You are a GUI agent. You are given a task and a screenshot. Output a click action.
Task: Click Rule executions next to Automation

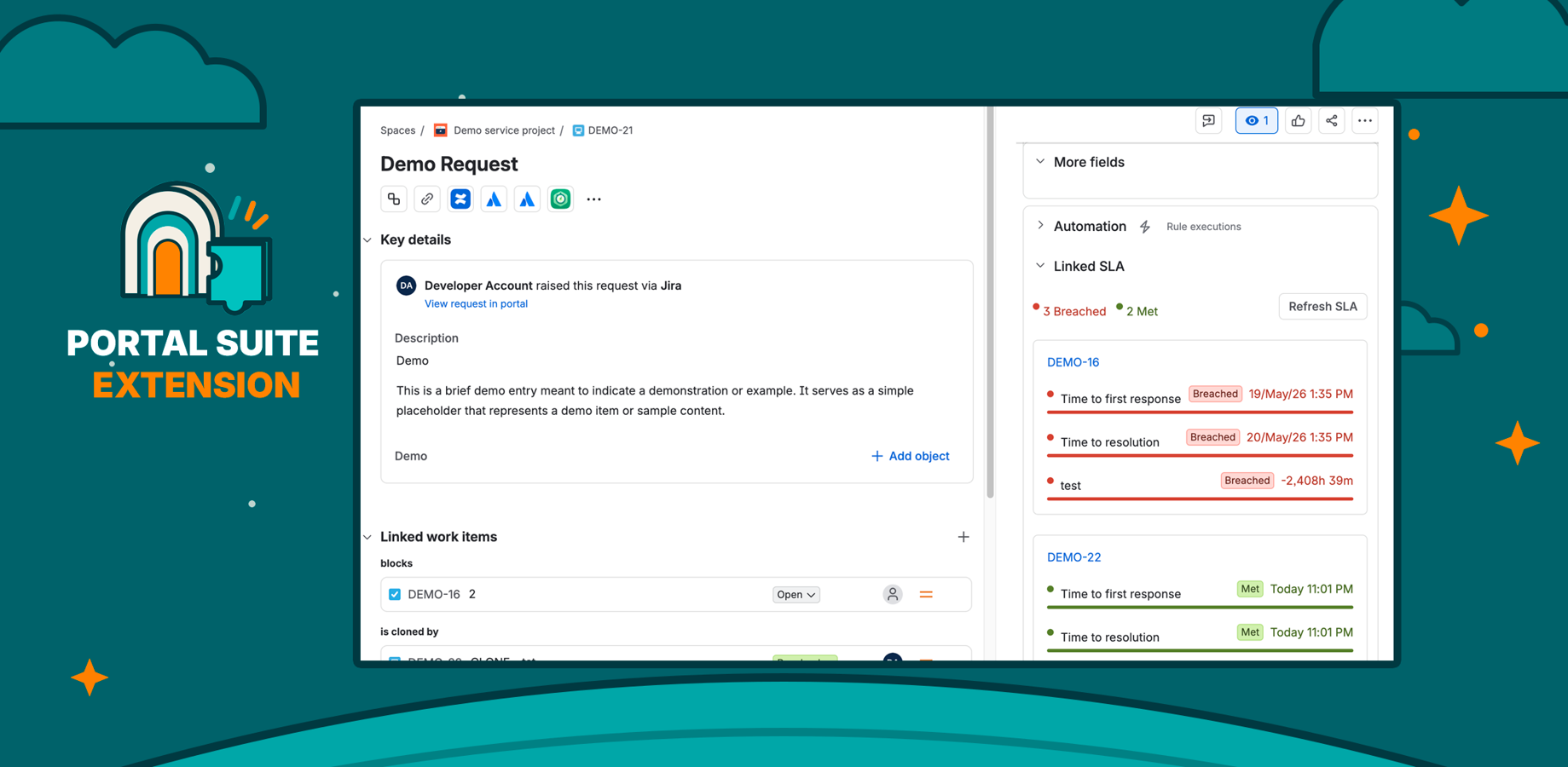1203,227
